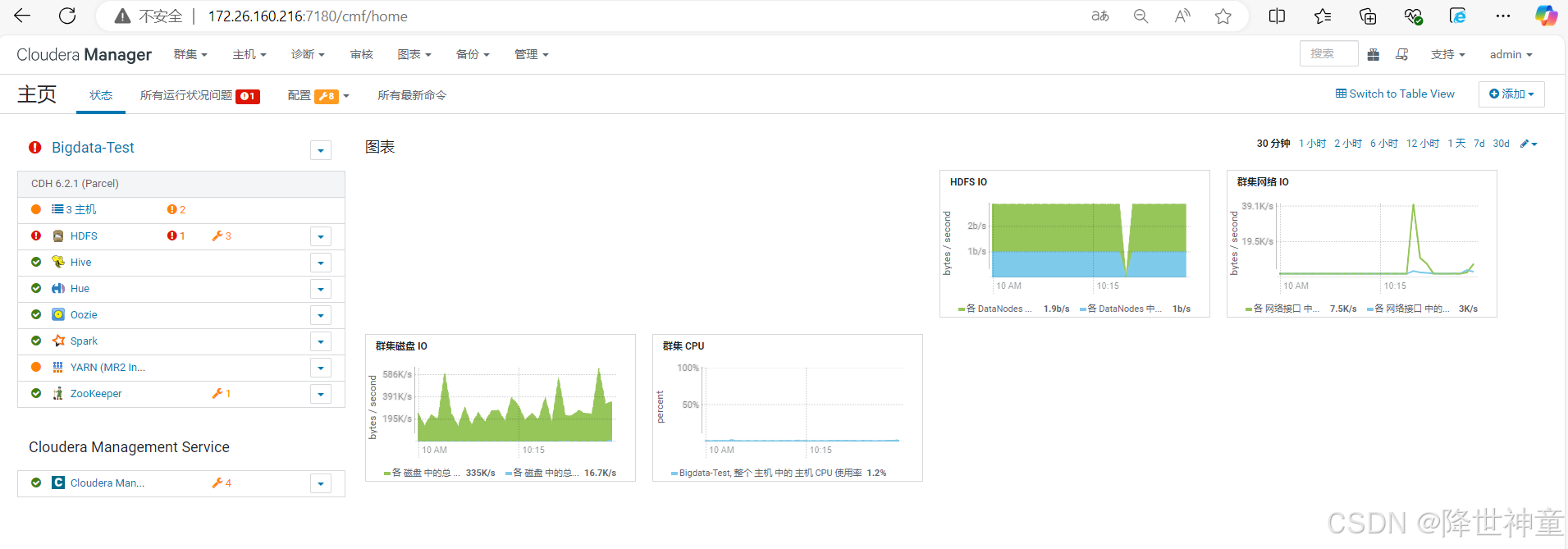
Task: Click the parcel gift box icon in the header
Action: 1374,54
